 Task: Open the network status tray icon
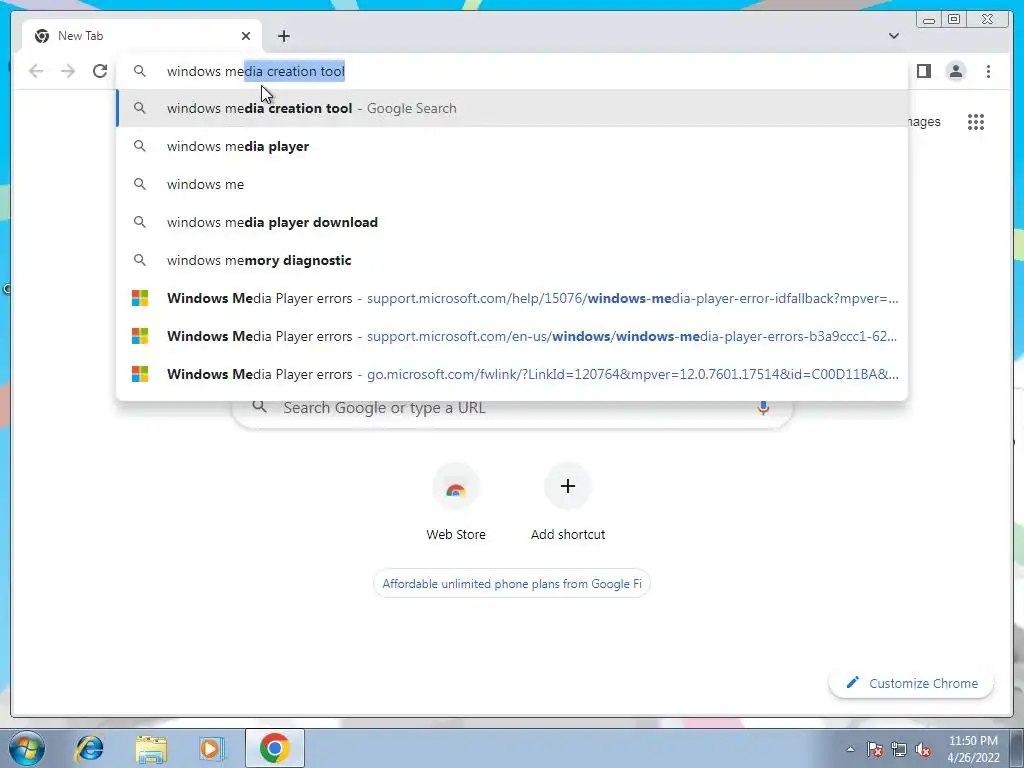point(899,749)
